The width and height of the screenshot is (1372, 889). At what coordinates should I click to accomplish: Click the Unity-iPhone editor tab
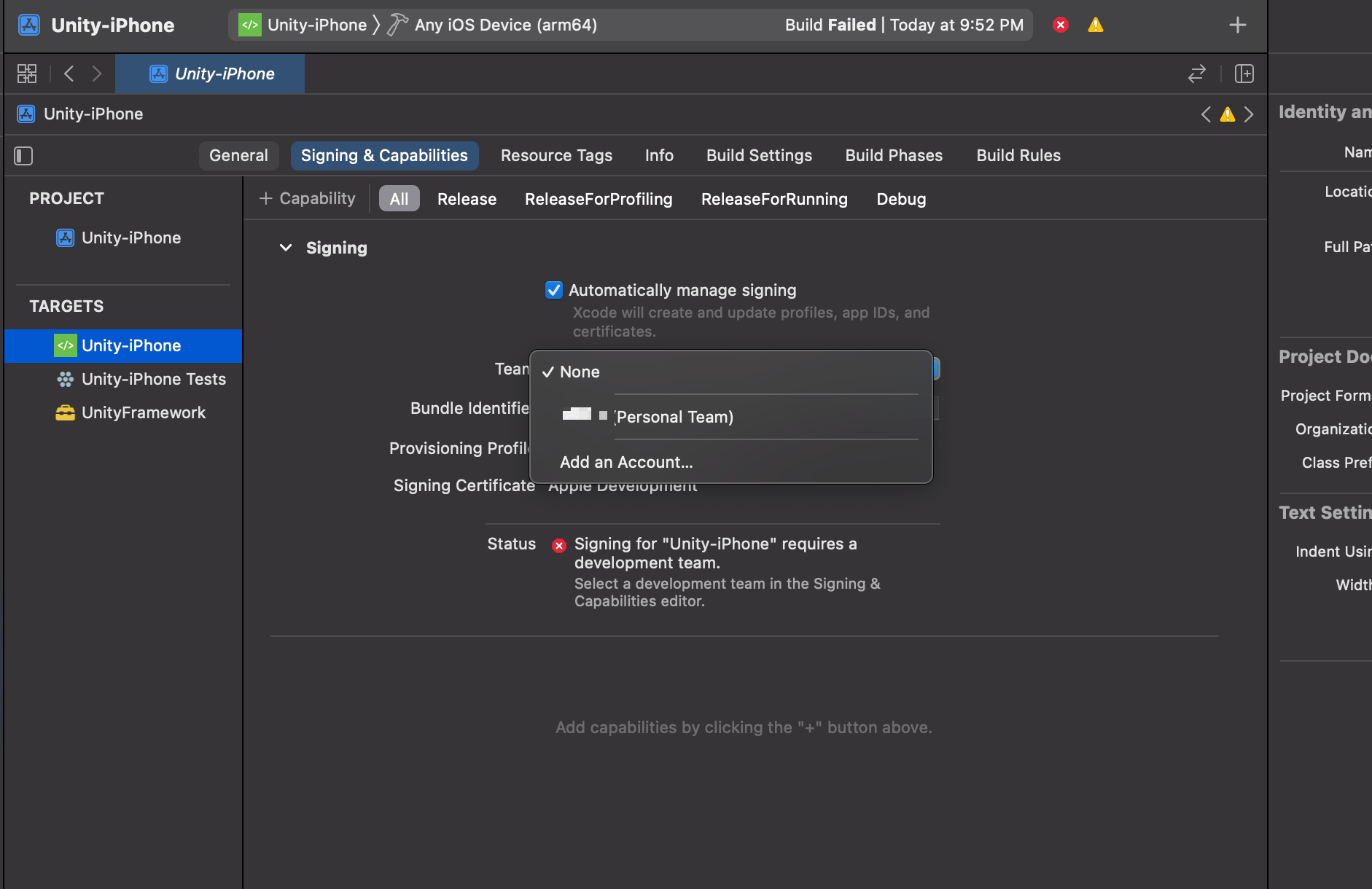[x=210, y=74]
